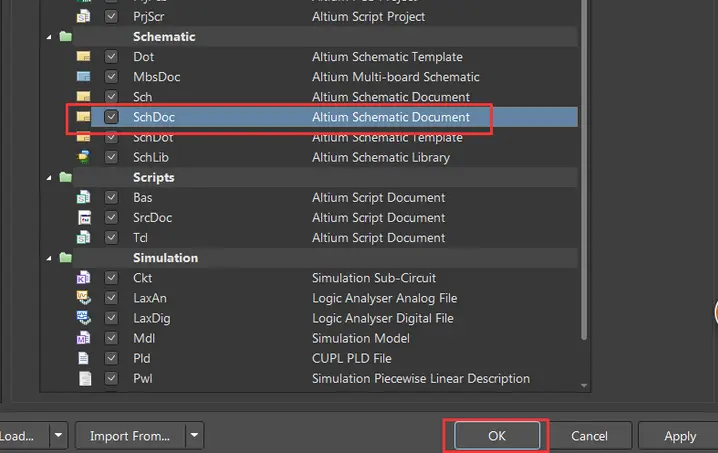Uncheck the SchDoc file type checkbox
This screenshot has width=718, height=453.
[x=111, y=117]
